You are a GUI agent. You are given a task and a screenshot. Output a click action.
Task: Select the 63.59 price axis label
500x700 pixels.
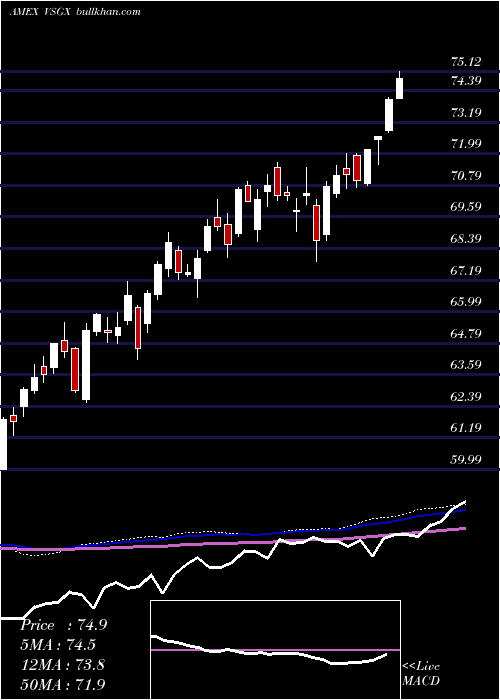click(x=466, y=365)
